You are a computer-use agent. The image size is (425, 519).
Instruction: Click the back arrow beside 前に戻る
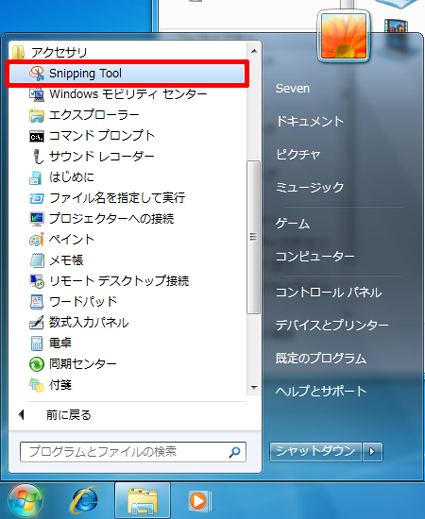22,415
